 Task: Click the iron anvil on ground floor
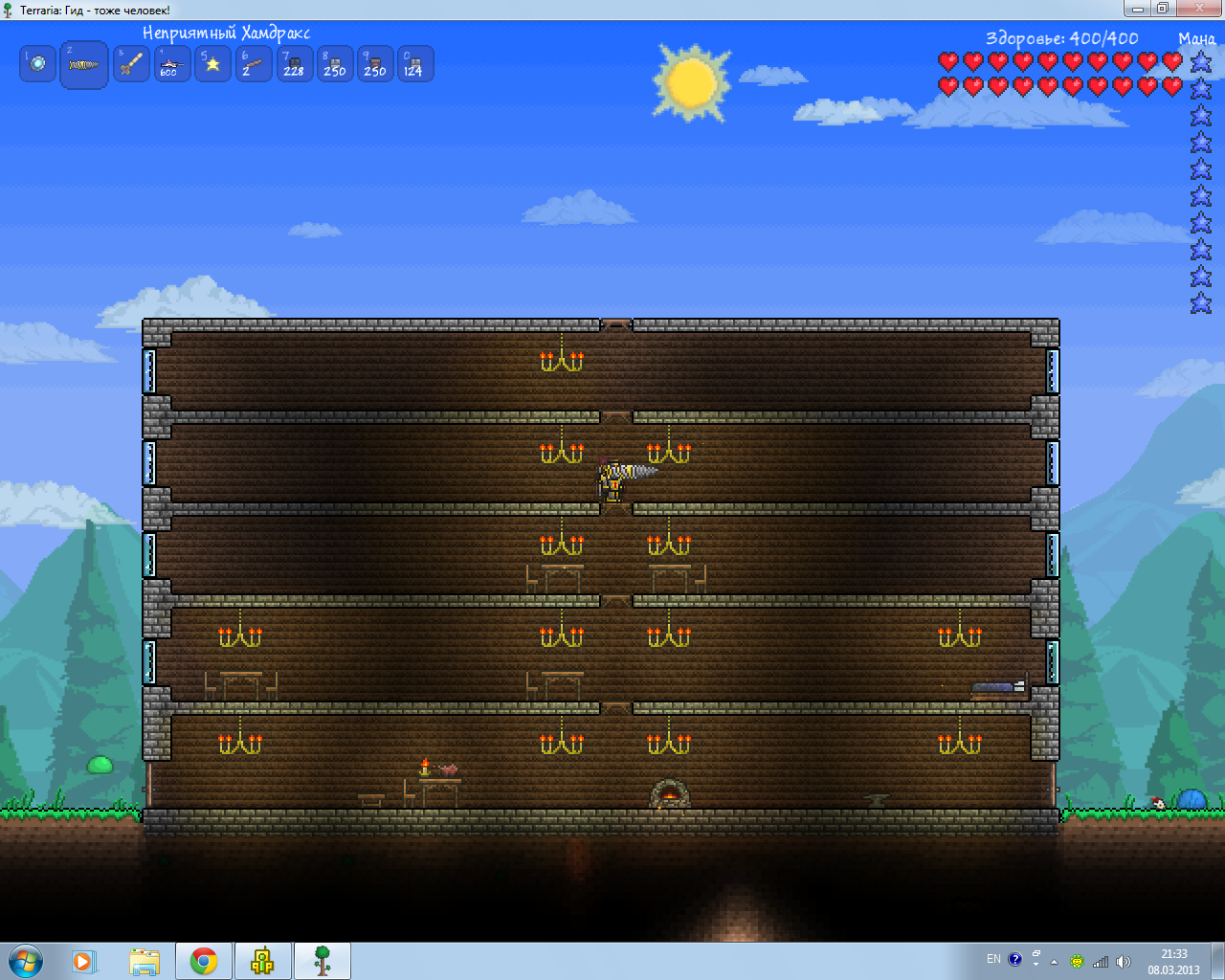point(876,800)
